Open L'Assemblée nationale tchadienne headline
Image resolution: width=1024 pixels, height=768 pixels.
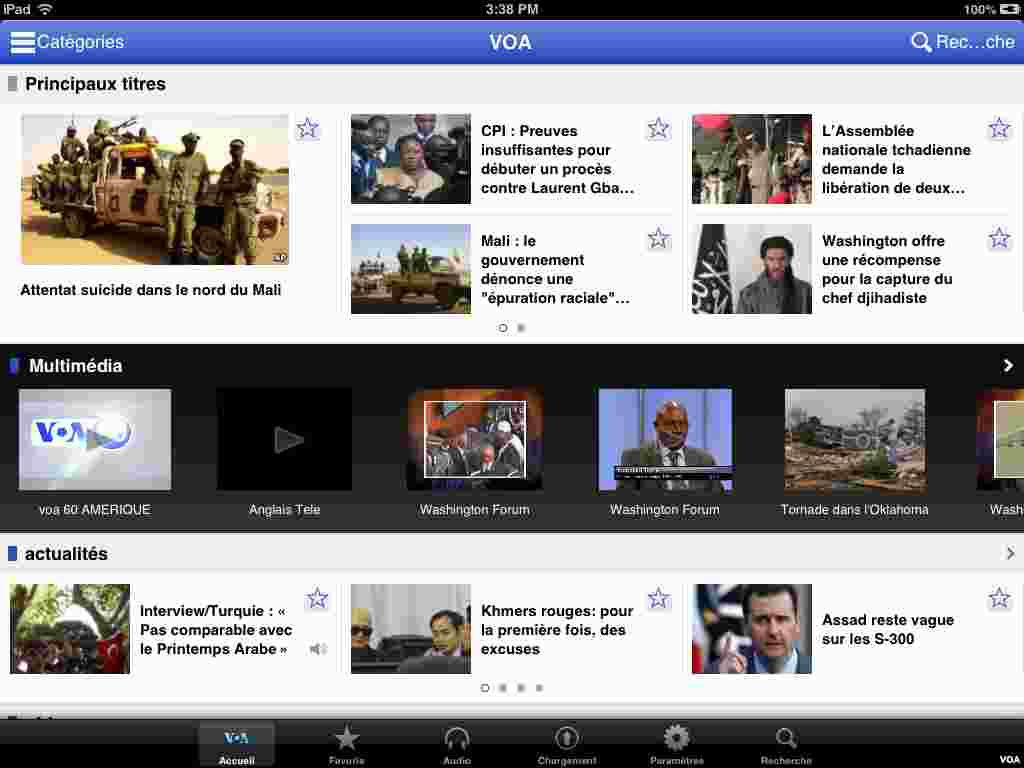pos(896,159)
